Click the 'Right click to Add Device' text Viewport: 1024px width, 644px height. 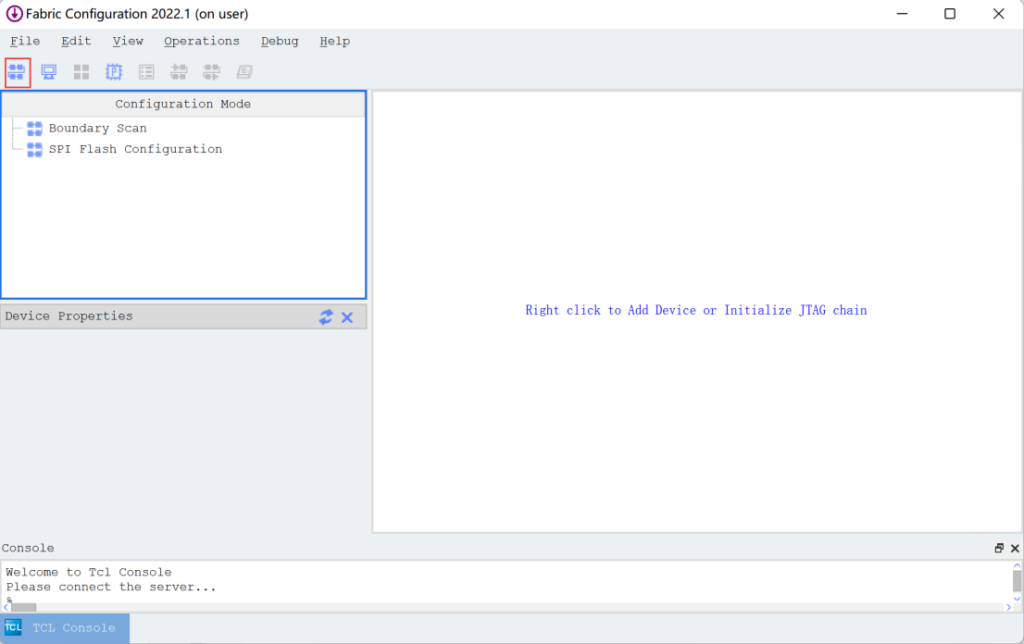pos(696,310)
